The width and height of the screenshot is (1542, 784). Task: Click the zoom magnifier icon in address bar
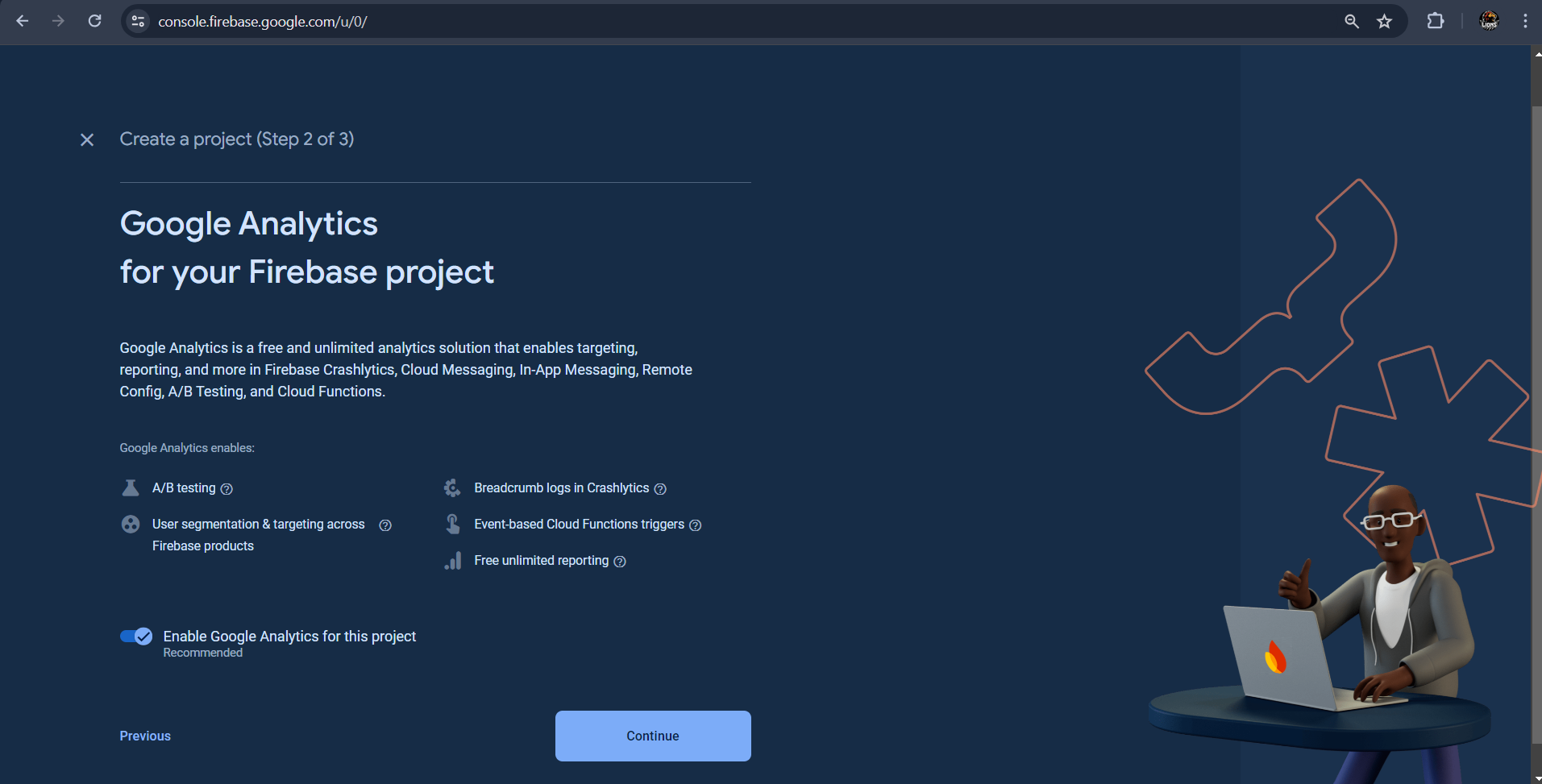point(1352,22)
